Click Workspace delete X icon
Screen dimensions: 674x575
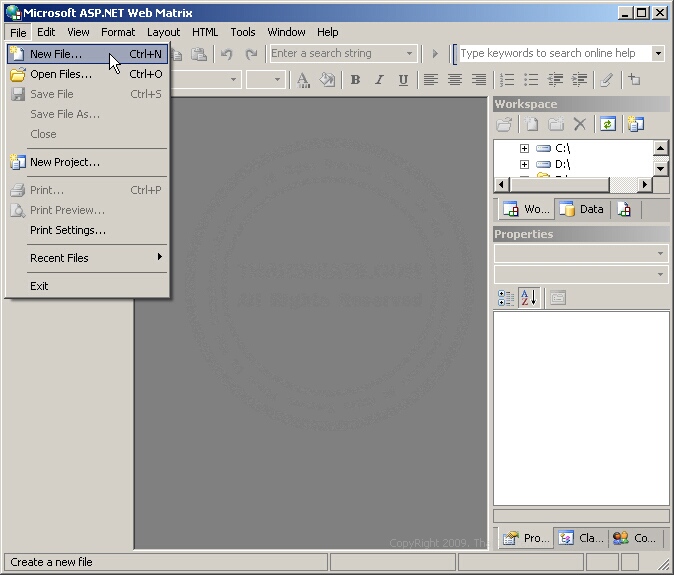point(580,125)
